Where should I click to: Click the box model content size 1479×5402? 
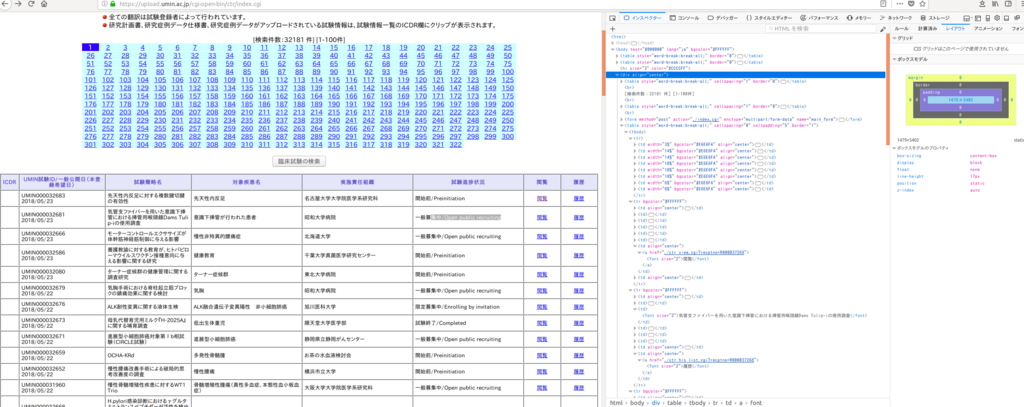(x=961, y=100)
